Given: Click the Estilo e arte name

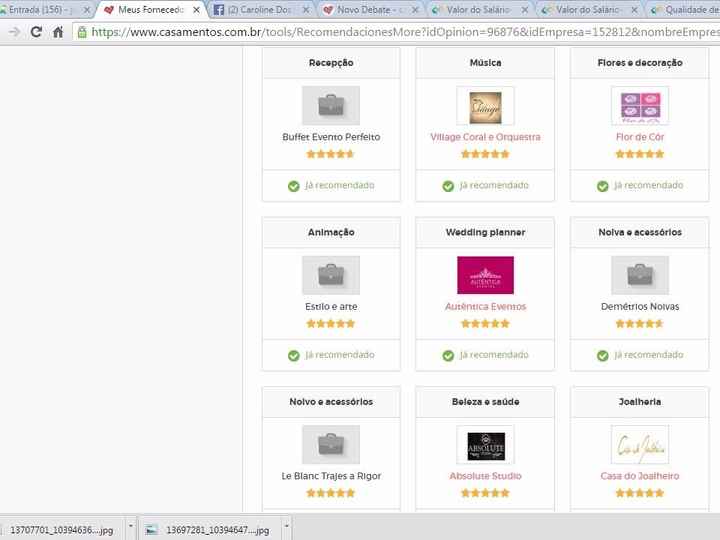Looking at the screenshot, I should (331, 306).
